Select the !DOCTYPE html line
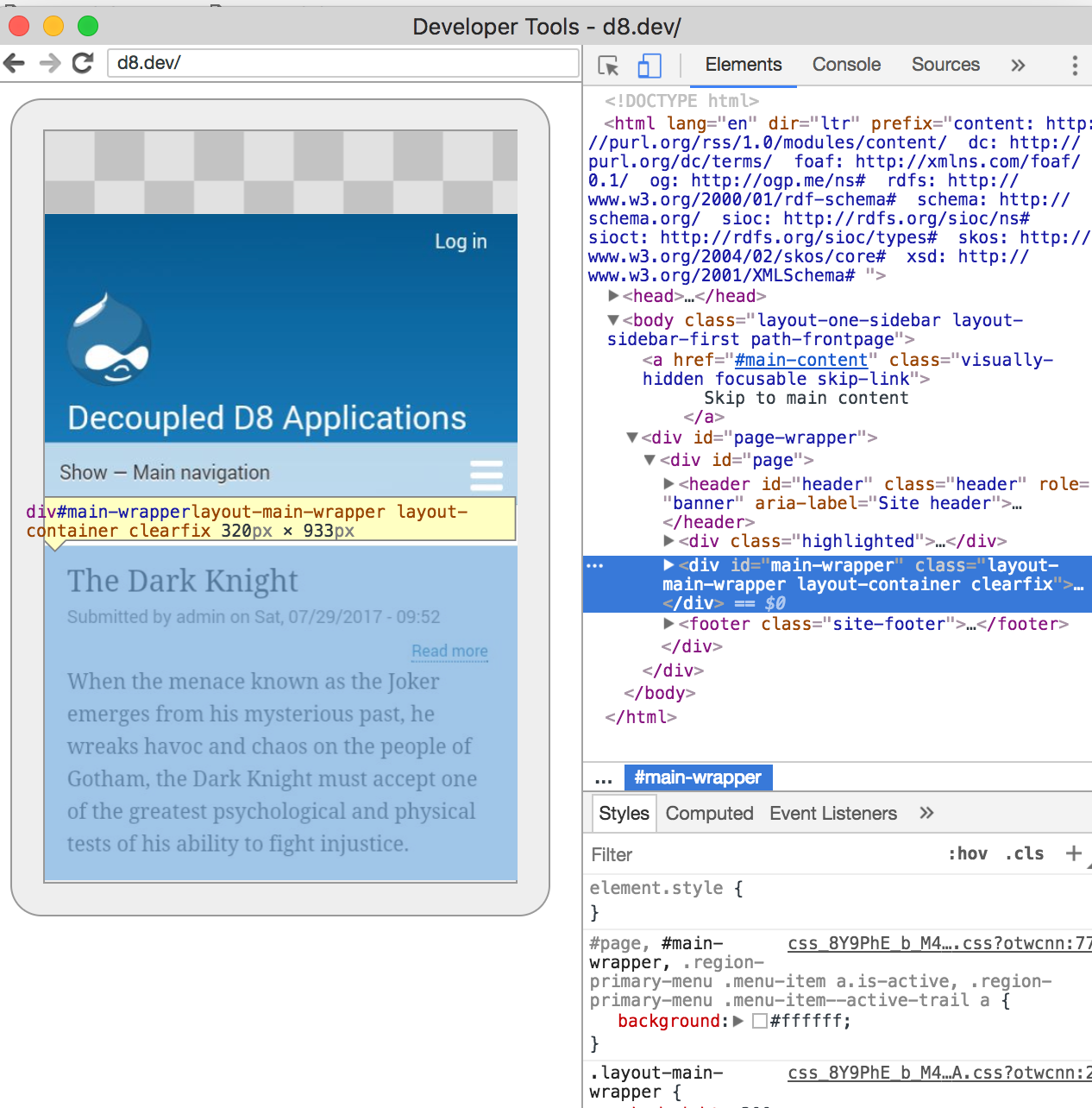 (x=681, y=101)
